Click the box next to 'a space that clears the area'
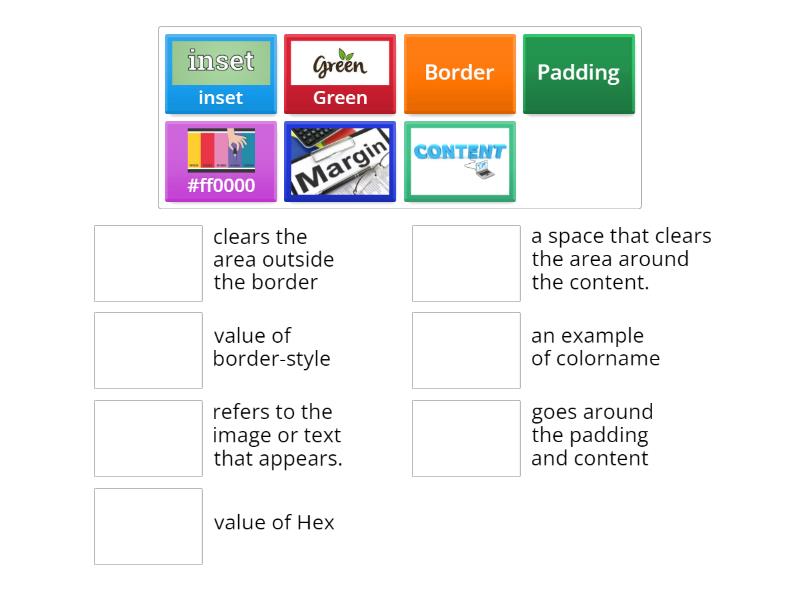Image resolution: width=800 pixels, height=600 pixels. [465, 263]
